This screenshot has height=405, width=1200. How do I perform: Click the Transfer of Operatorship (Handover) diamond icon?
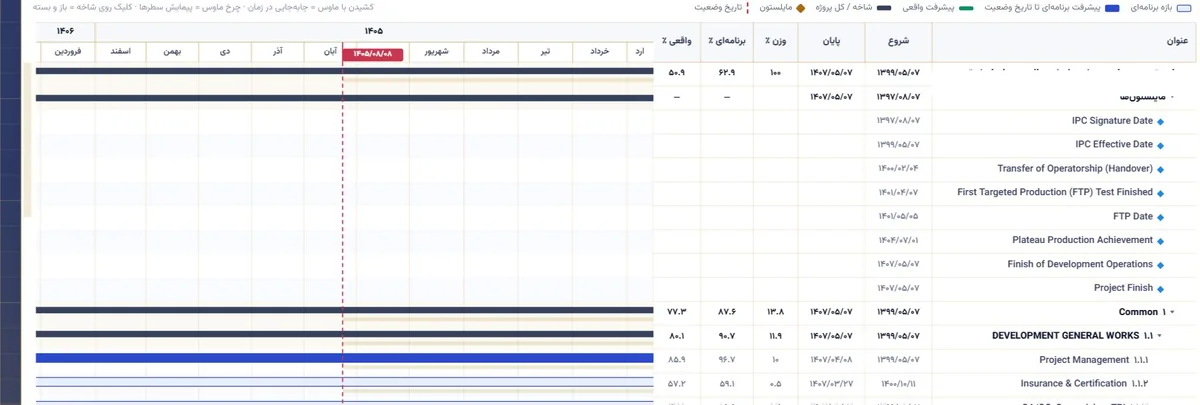(x=1161, y=170)
